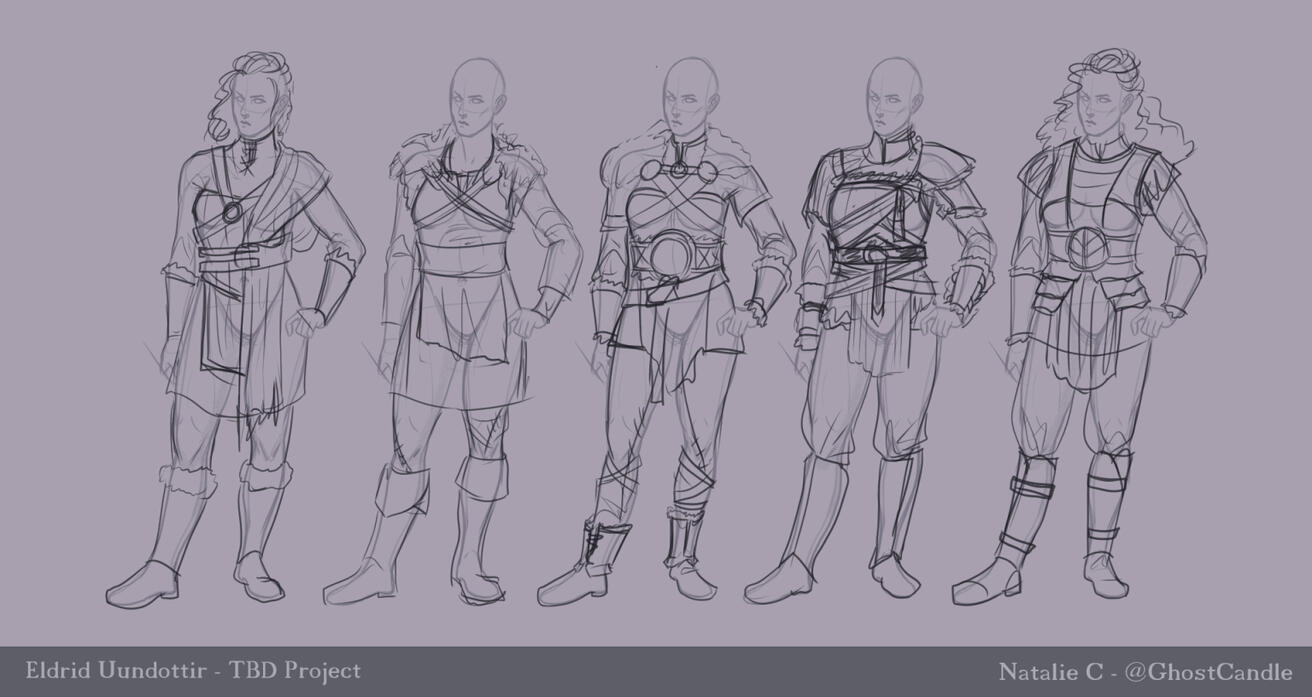Click the "Natalie C" artist name

coord(1046,672)
